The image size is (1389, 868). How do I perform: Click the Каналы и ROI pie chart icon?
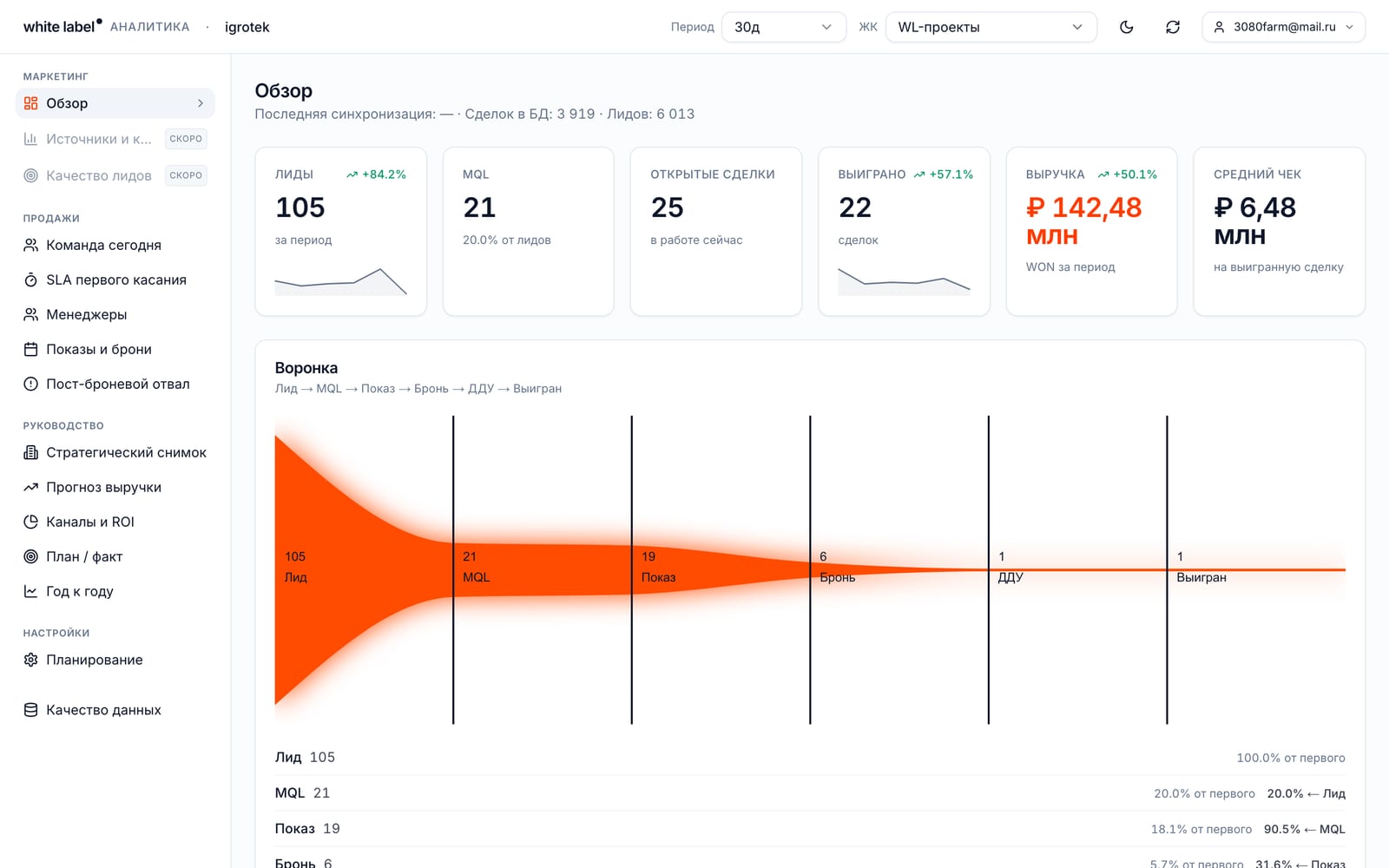(x=31, y=522)
